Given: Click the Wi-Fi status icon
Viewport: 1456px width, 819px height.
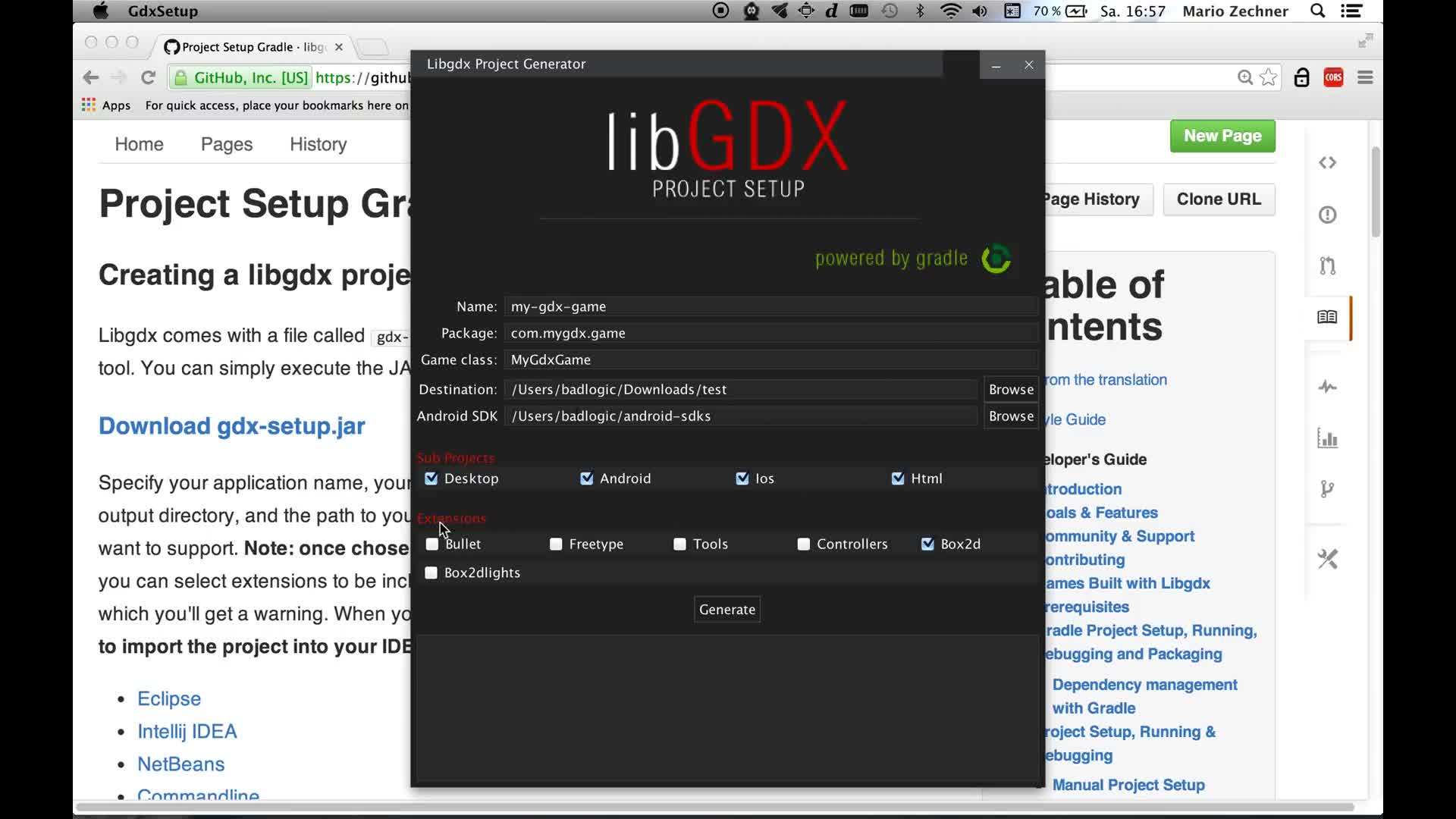Looking at the screenshot, I should click(950, 11).
